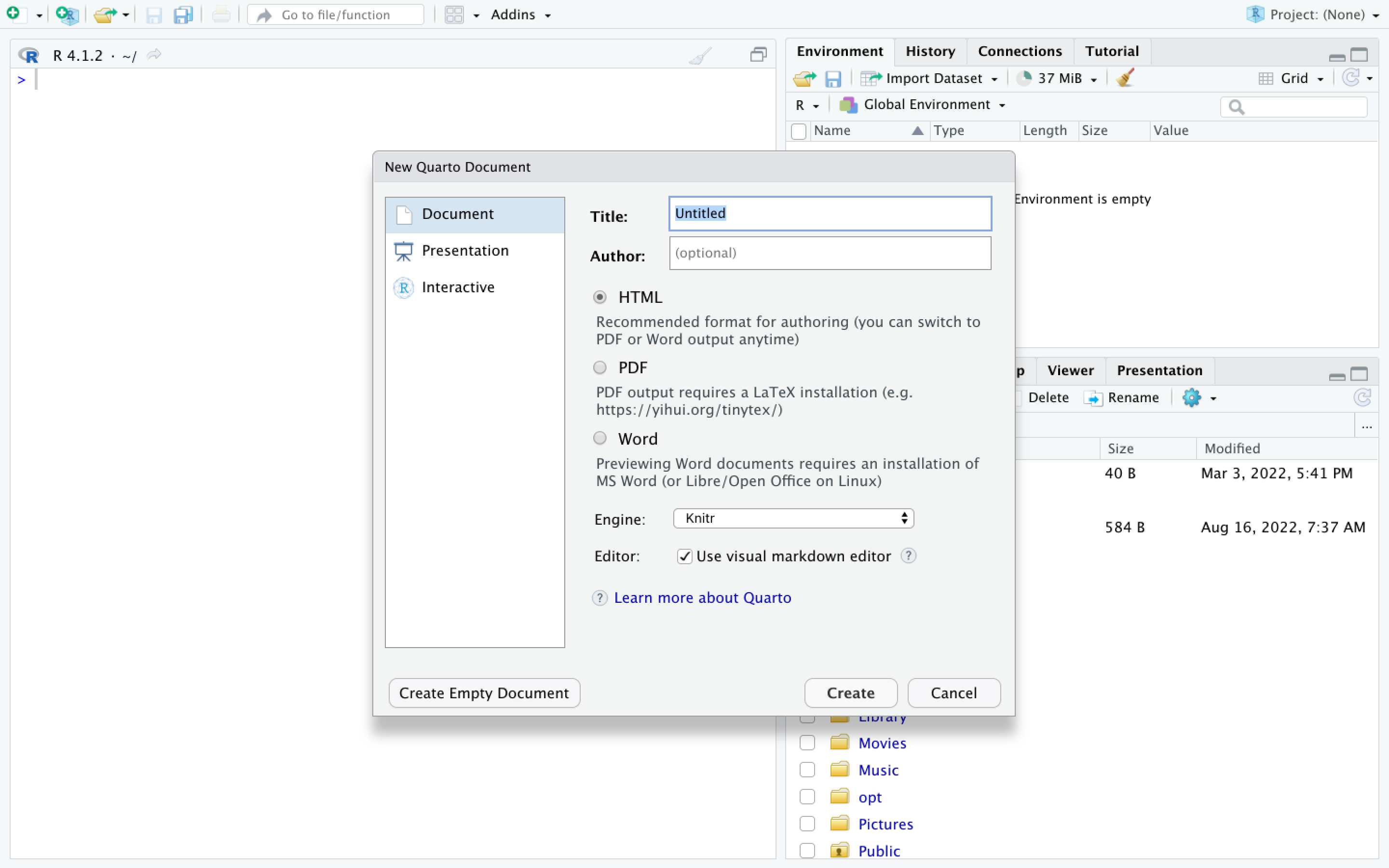This screenshot has width=1389, height=868.
Task: Click the Title input field
Action: pyautogui.click(x=830, y=214)
